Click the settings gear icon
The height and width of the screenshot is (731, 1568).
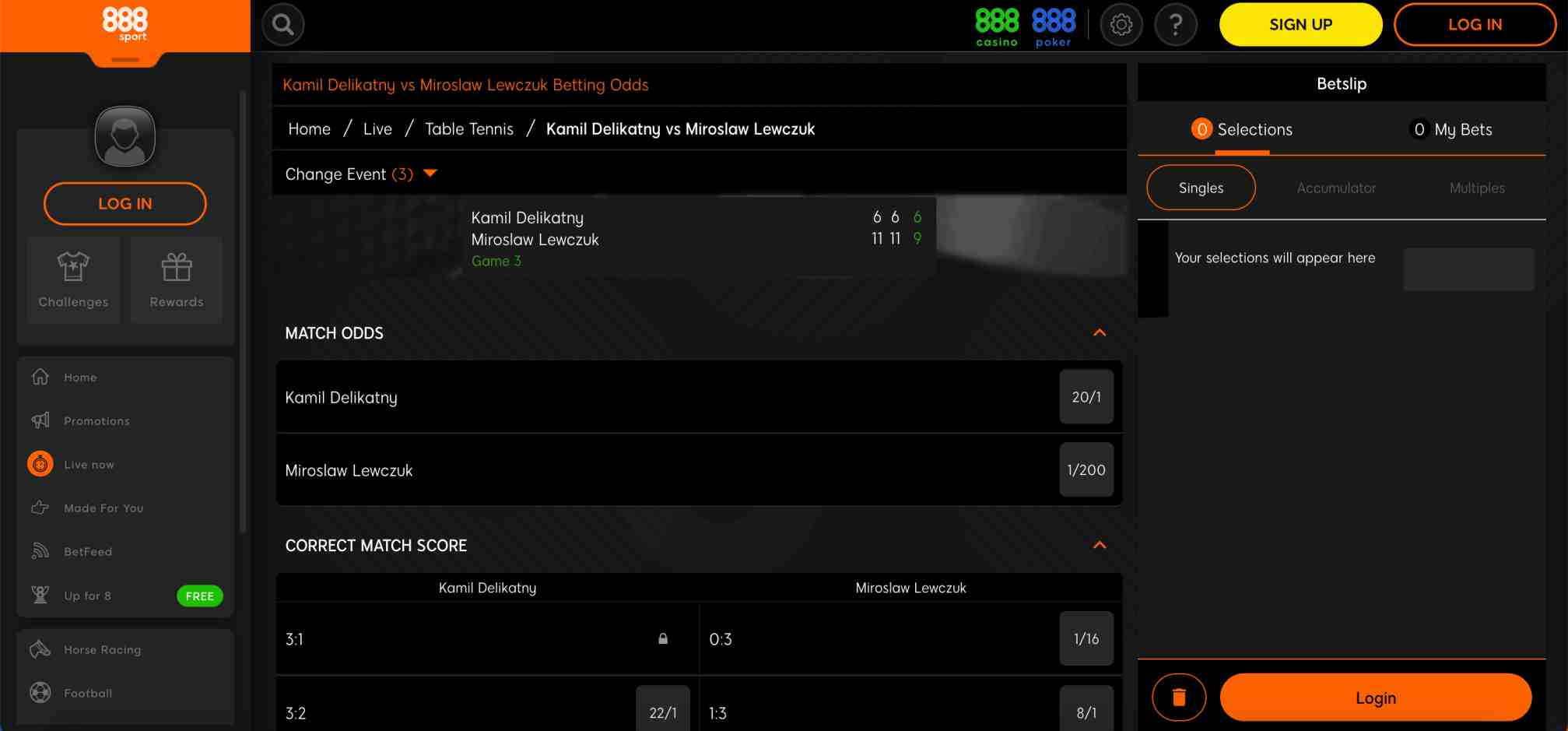(1121, 24)
